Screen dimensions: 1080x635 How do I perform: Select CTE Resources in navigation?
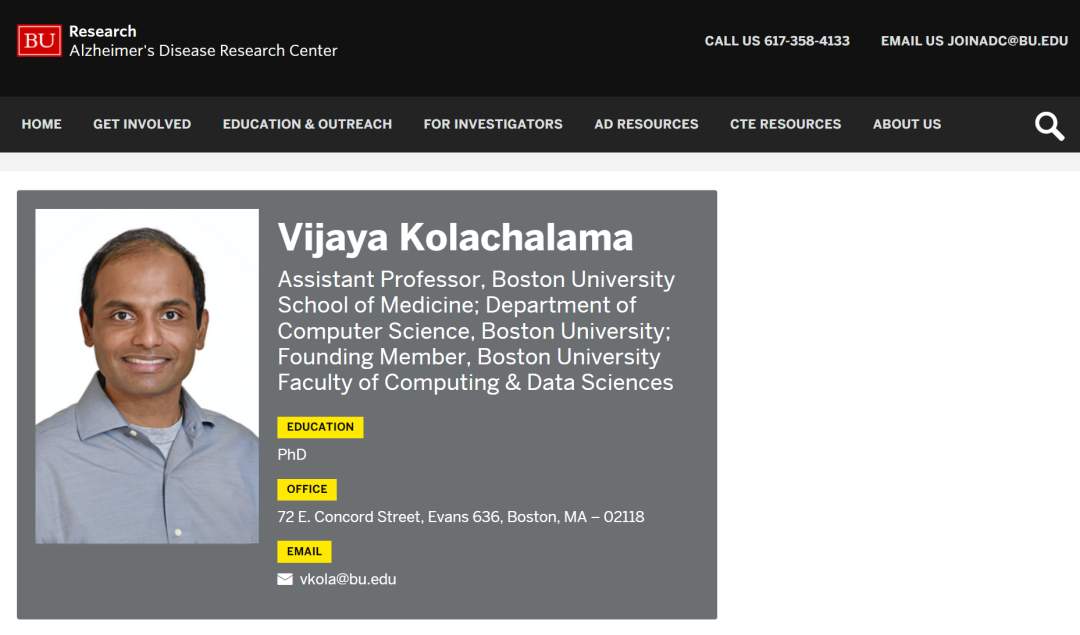(785, 124)
